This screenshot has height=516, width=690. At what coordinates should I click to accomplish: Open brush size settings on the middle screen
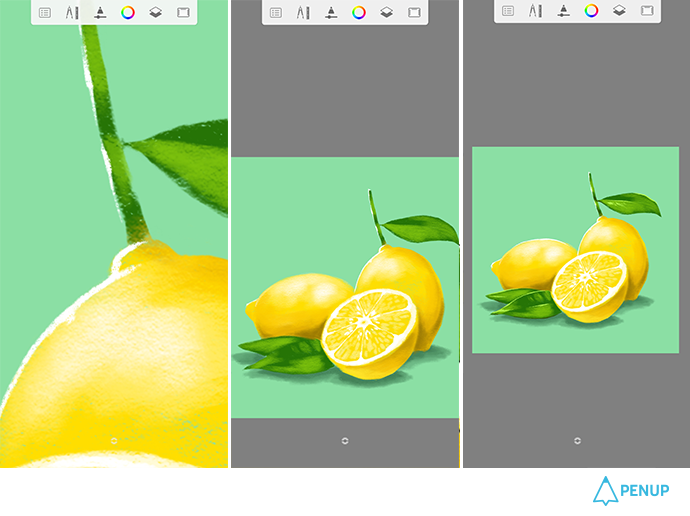click(331, 13)
